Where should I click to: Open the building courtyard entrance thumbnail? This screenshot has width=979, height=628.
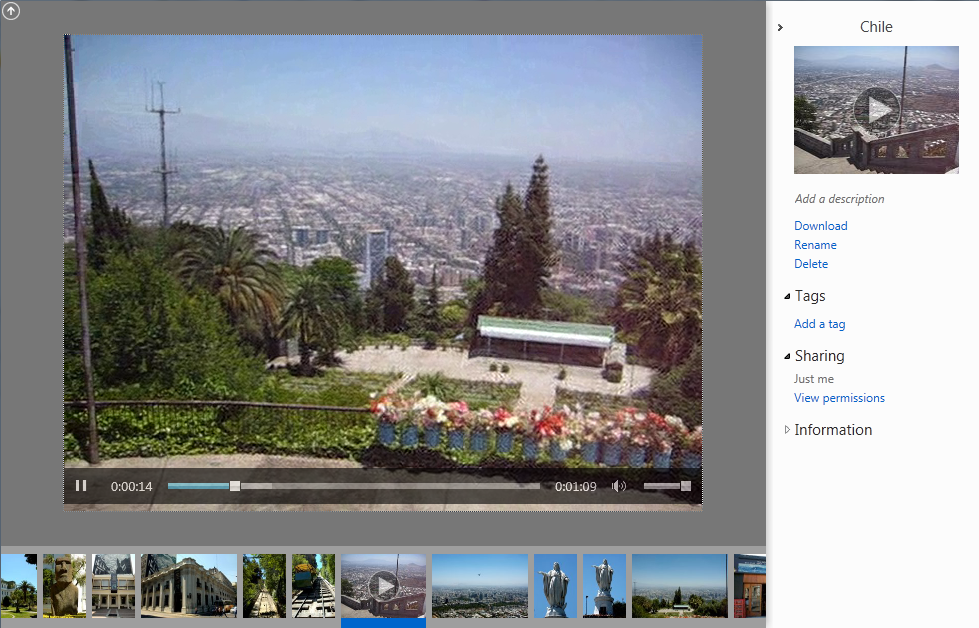[x=113, y=586]
